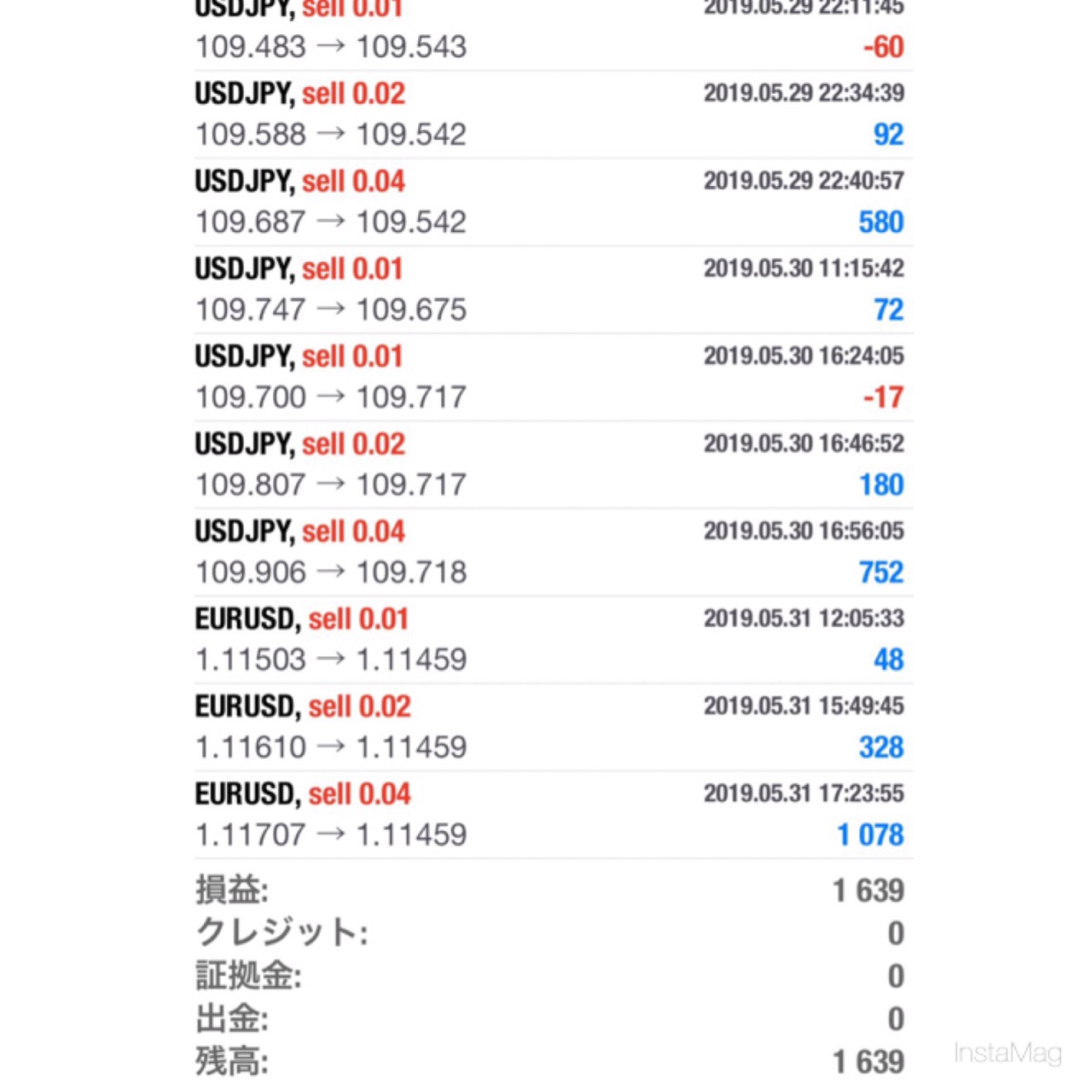Tap the クレジット summary label
Image resolution: width=1092 pixels, height=1092 pixels.
pyautogui.click(x=282, y=932)
